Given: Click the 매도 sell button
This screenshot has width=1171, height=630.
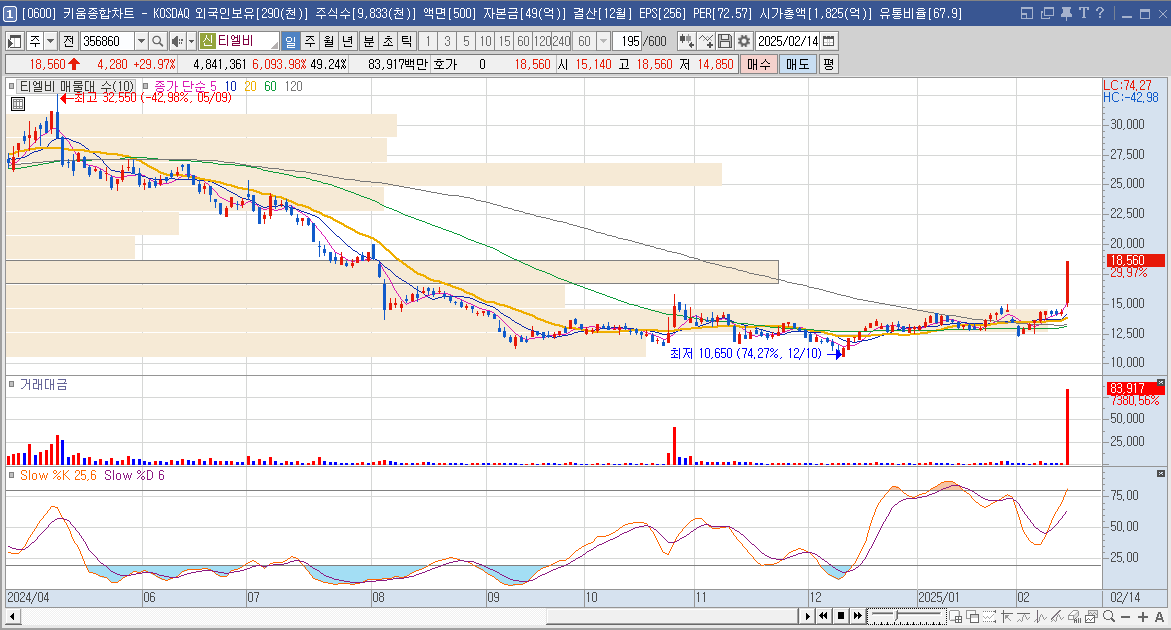Looking at the screenshot, I should (798, 64).
